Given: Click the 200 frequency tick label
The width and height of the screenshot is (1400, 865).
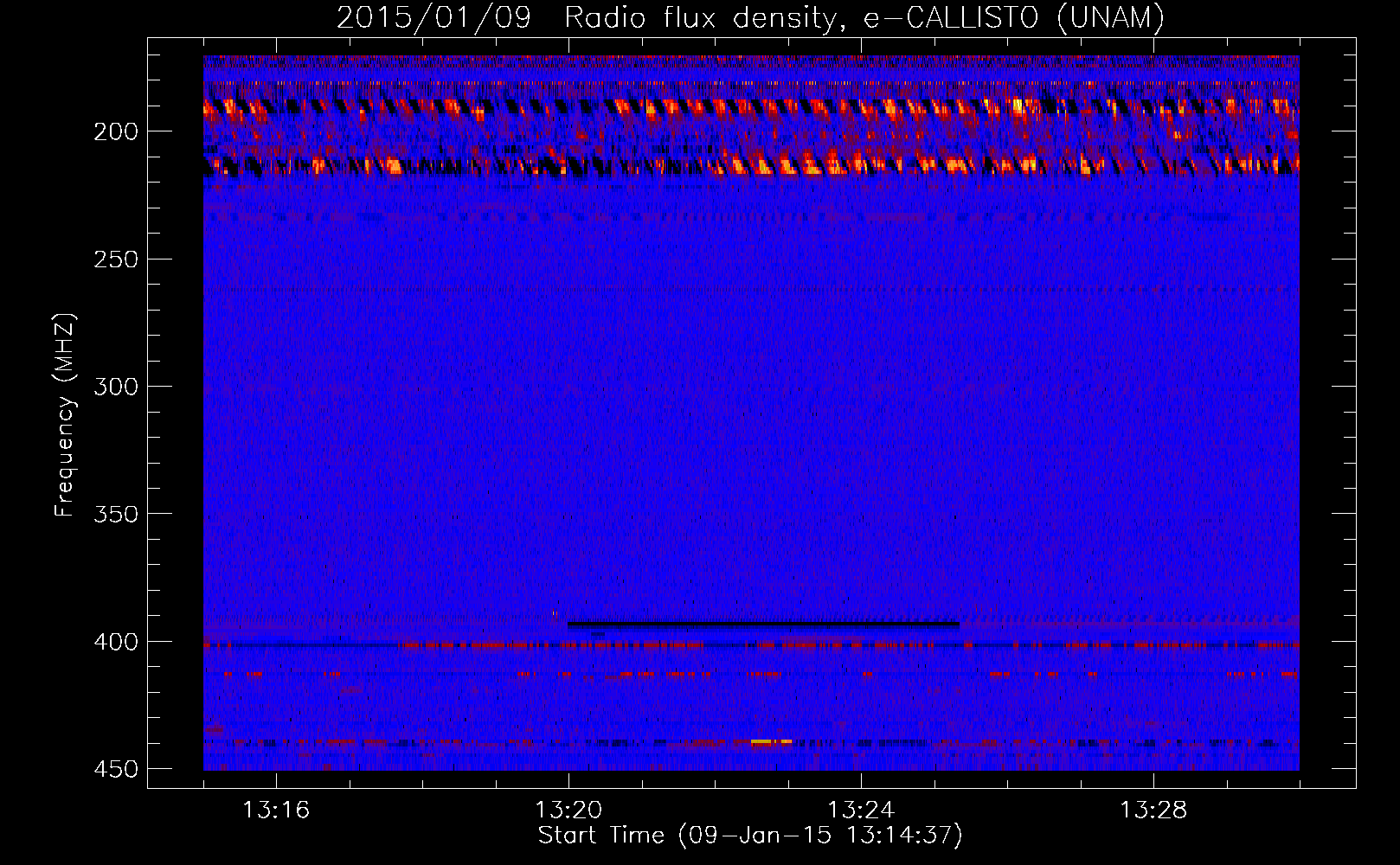Looking at the screenshot, I should point(116,131).
